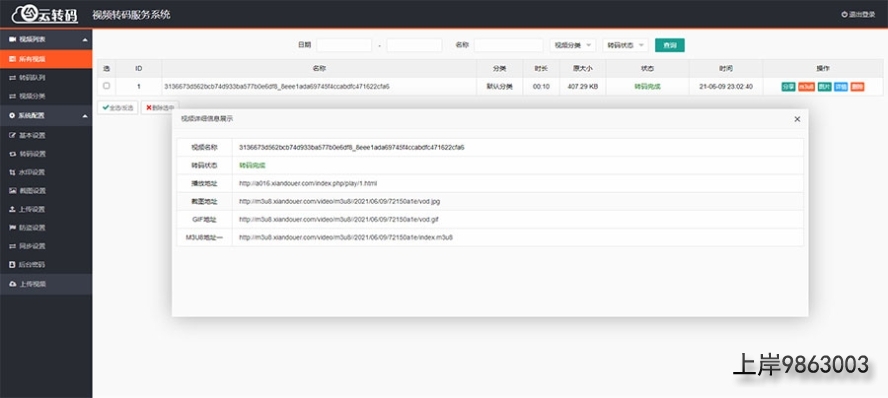
Task: Click the end date input field
Action: 415,45
